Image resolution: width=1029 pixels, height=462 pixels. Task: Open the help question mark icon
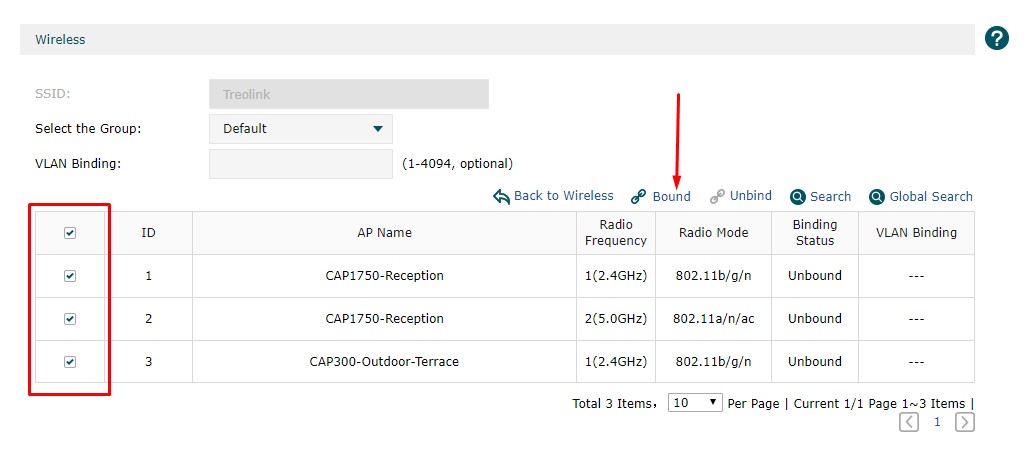[996, 39]
